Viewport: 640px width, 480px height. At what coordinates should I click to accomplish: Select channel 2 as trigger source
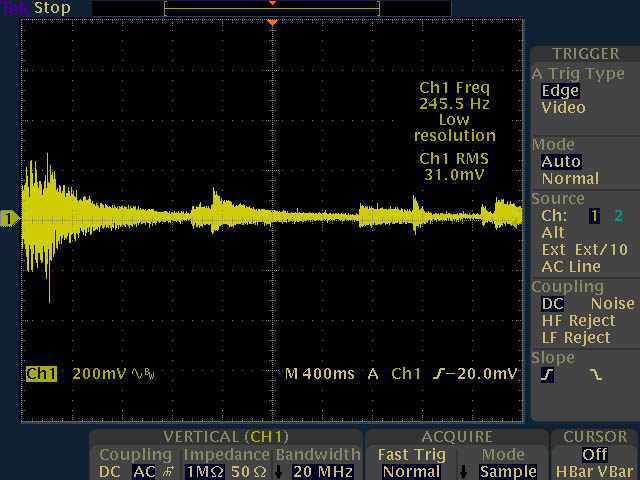click(x=617, y=216)
